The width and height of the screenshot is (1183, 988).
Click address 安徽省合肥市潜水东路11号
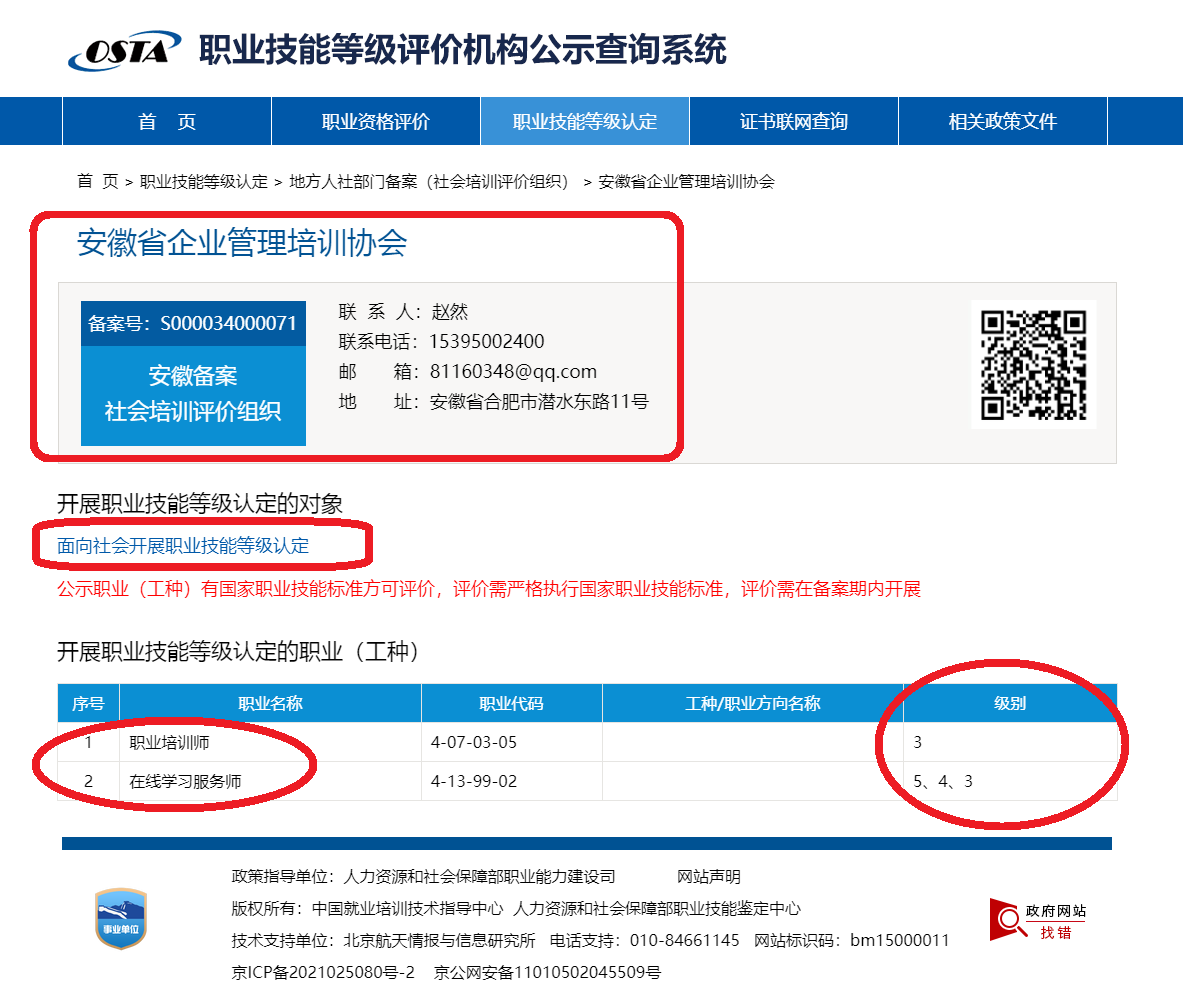pyautogui.click(x=539, y=402)
